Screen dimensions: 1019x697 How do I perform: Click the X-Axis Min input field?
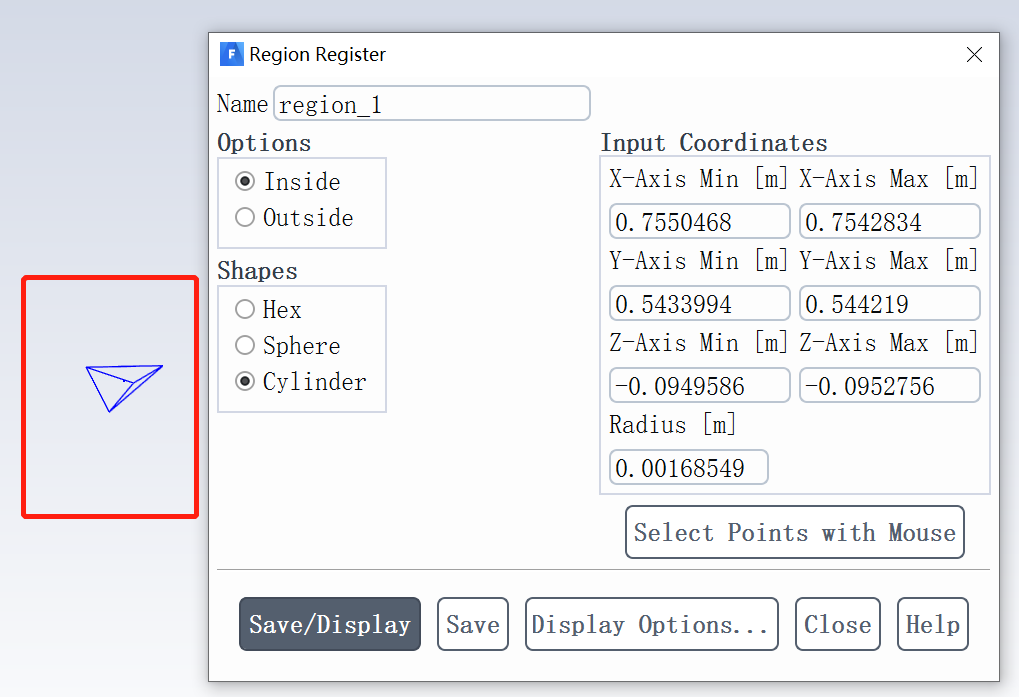[x=699, y=222]
